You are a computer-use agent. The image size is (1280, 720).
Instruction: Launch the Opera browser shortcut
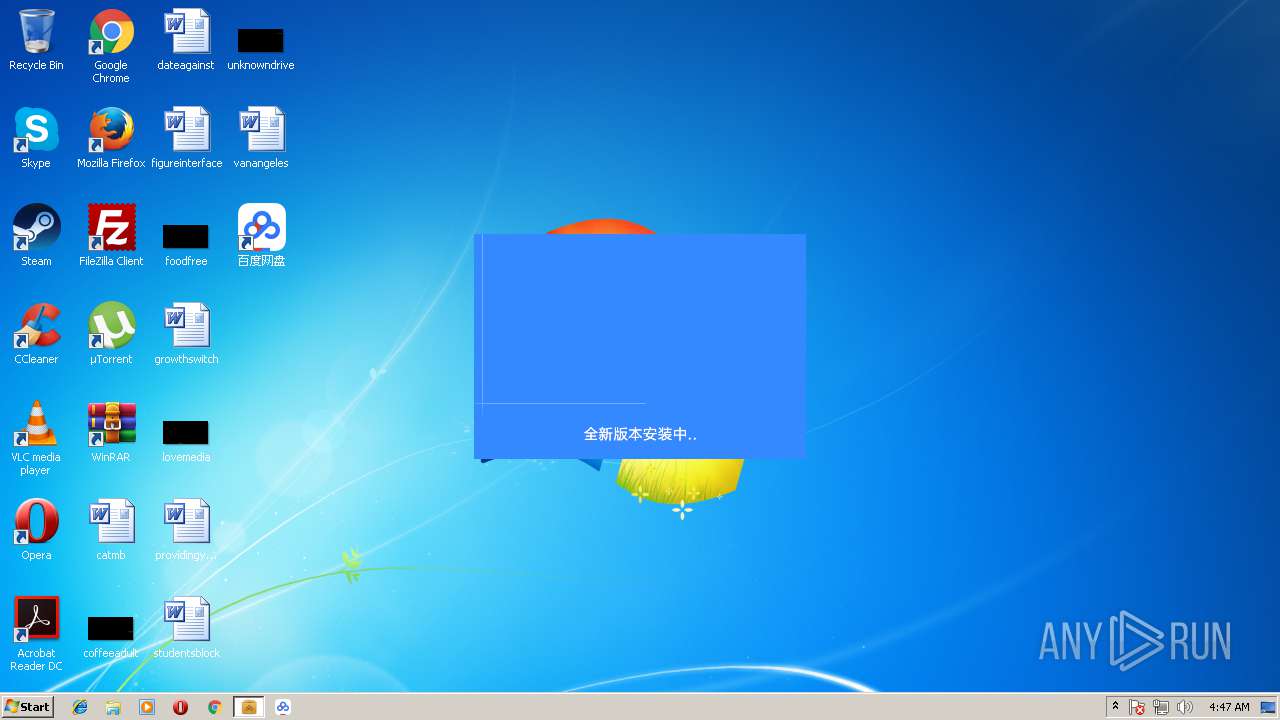[36, 530]
